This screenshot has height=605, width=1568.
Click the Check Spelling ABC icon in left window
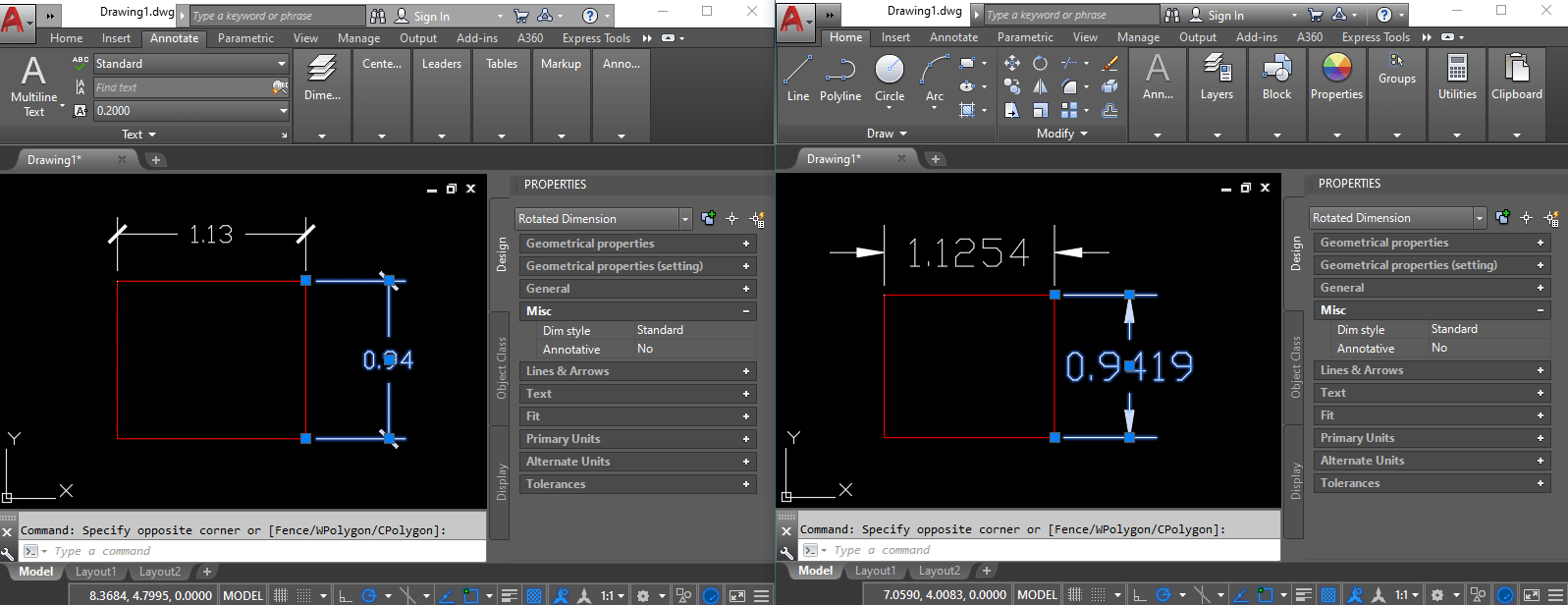(x=81, y=62)
